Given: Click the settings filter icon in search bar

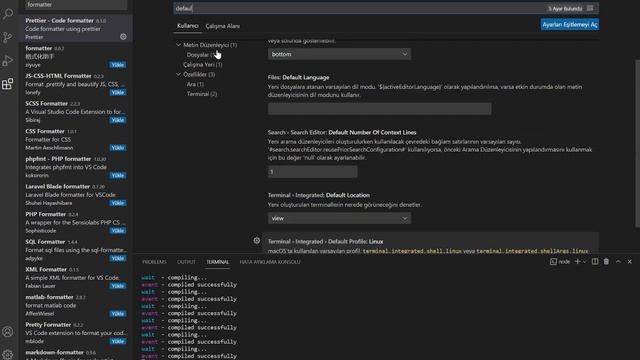Looking at the screenshot, I should (590, 8).
